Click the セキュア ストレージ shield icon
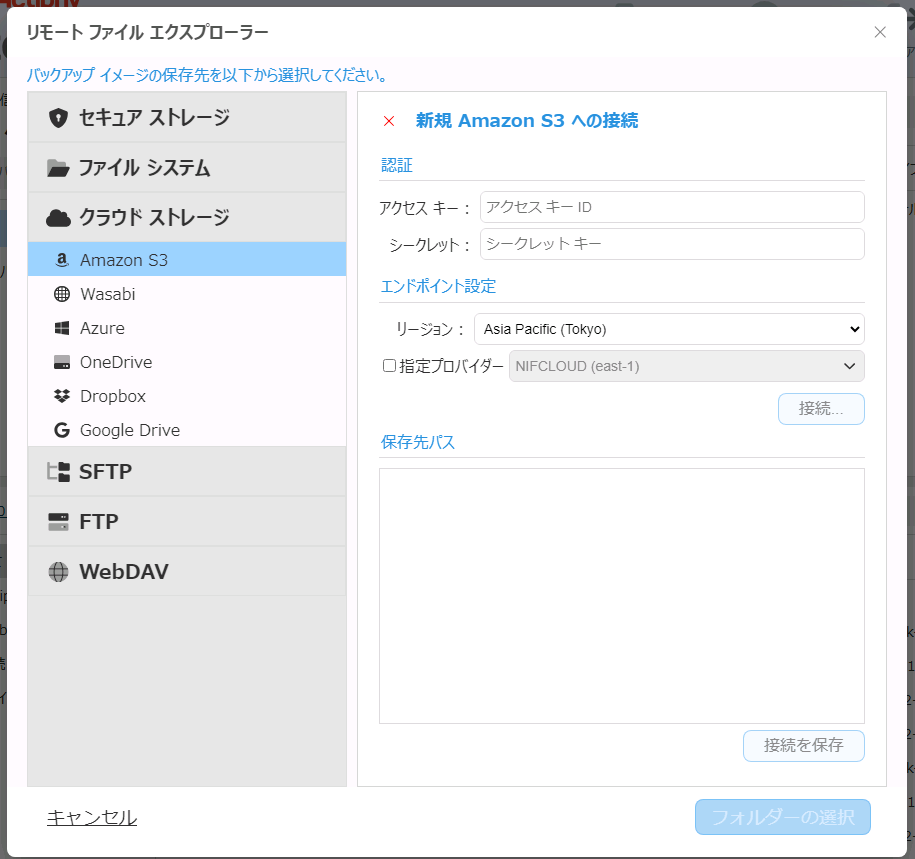Image resolution: width=915 pixels, height=859 pixels. pyautogui.click(x=58, y=118)
